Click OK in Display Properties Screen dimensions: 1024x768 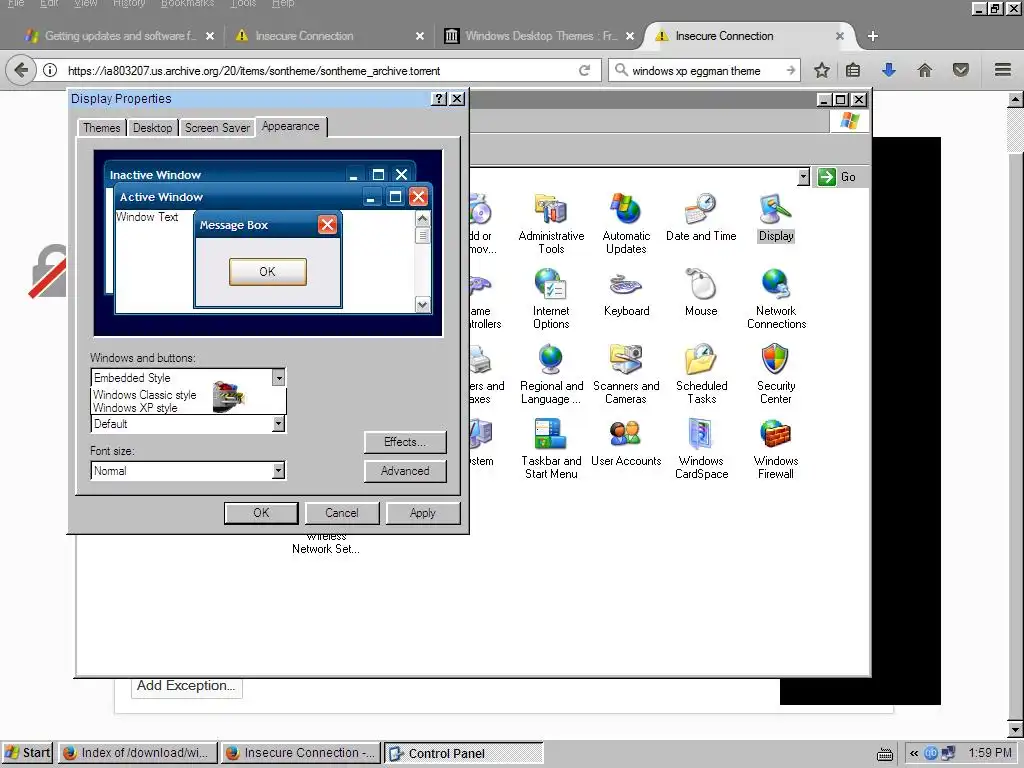click(261, 513)
